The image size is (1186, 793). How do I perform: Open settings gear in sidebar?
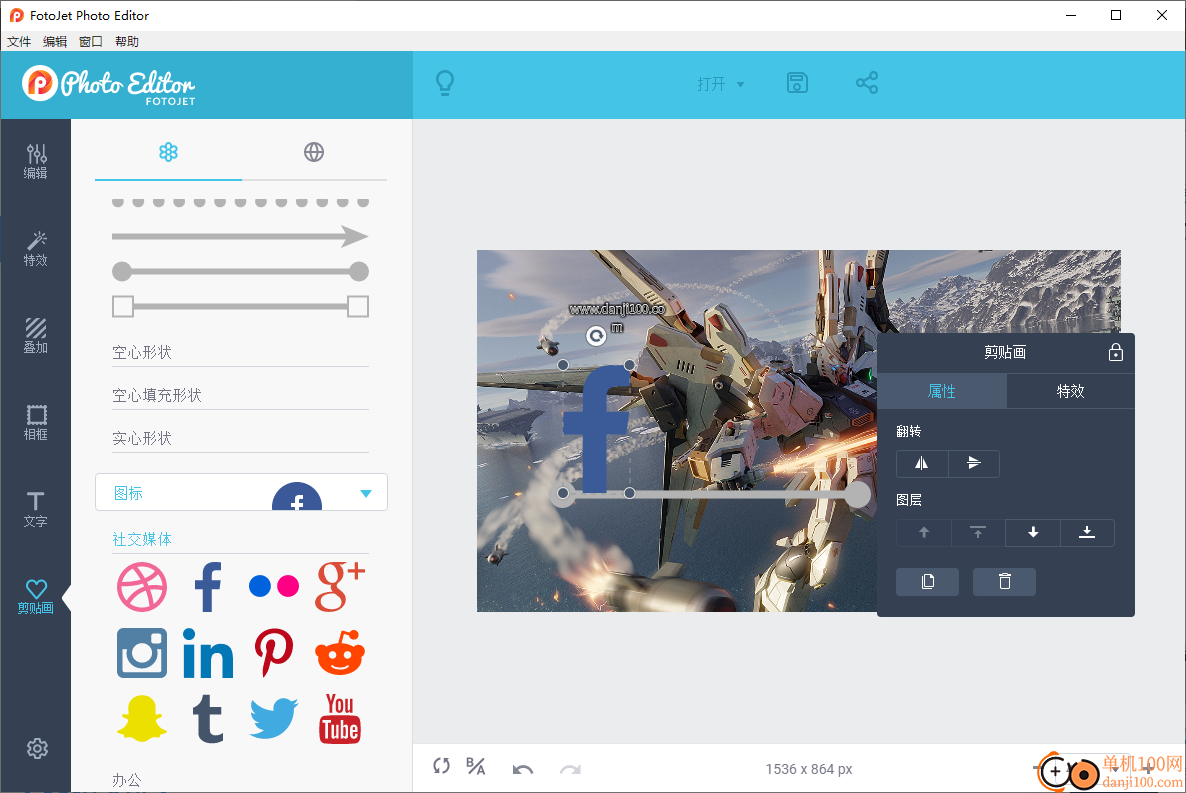coord(37,748)
